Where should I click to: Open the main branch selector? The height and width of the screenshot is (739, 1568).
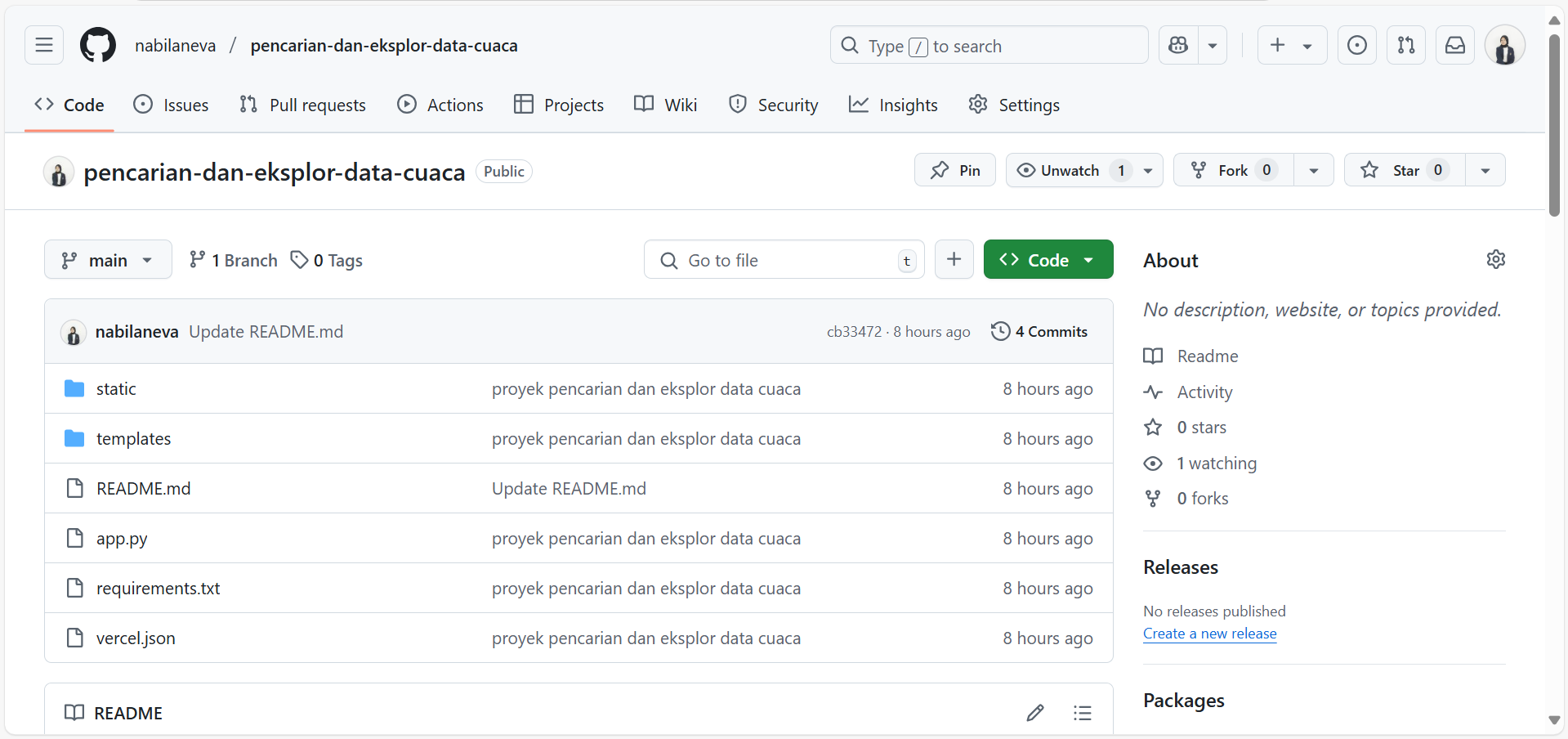pyautogui.click(x=108, y=259)
